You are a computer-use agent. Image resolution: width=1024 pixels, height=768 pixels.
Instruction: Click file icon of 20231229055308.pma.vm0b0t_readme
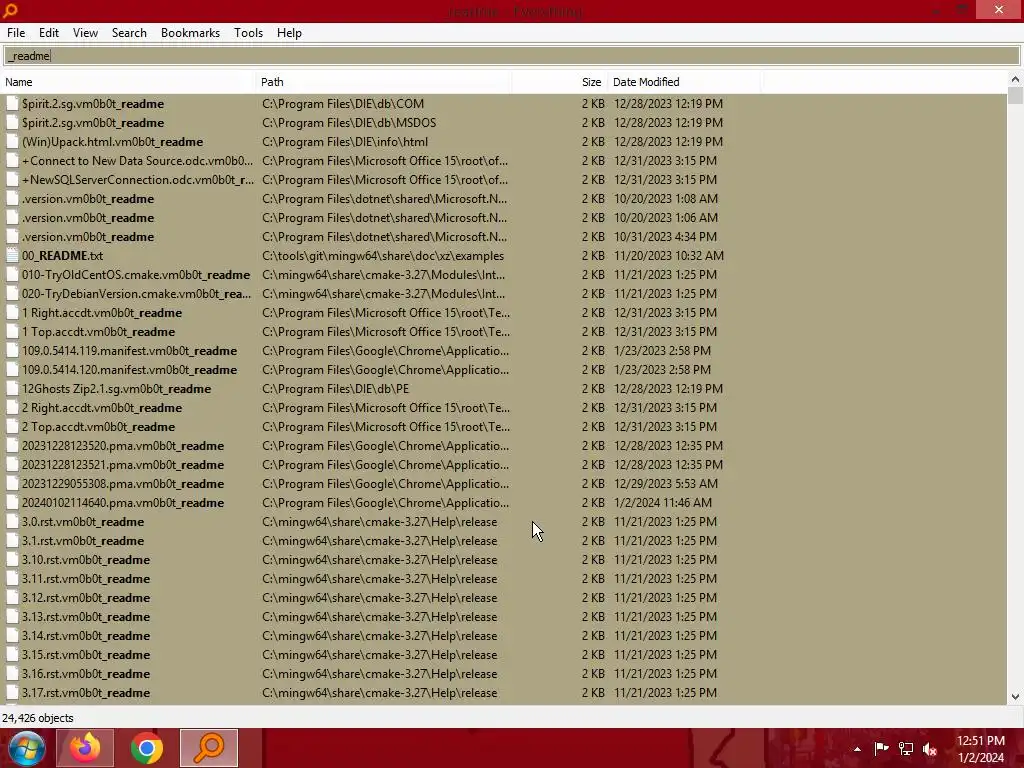click(12, 484)
